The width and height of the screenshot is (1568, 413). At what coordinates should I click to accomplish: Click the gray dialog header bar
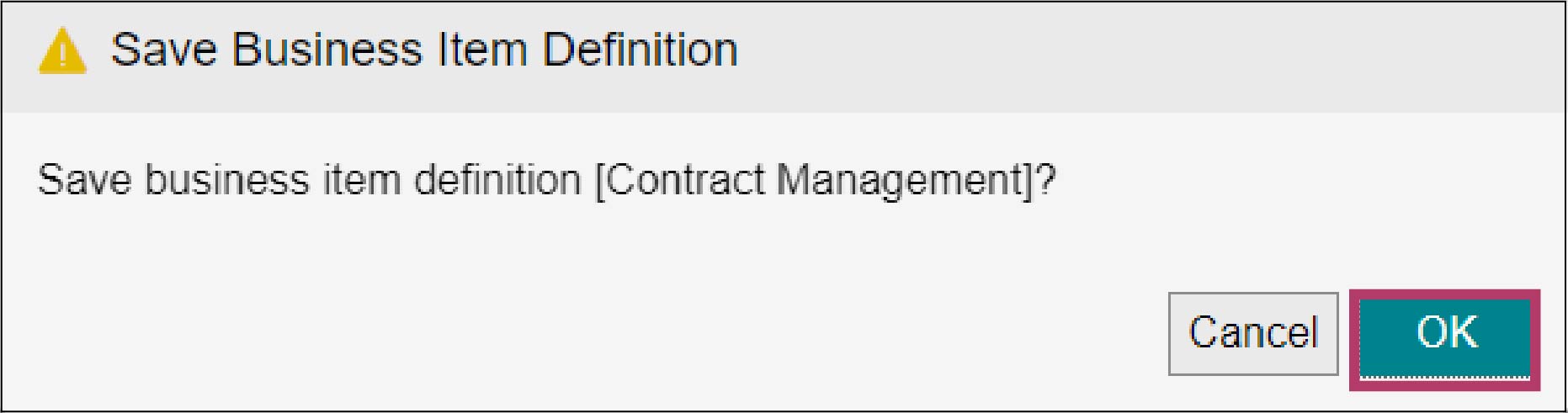[784, 57]
